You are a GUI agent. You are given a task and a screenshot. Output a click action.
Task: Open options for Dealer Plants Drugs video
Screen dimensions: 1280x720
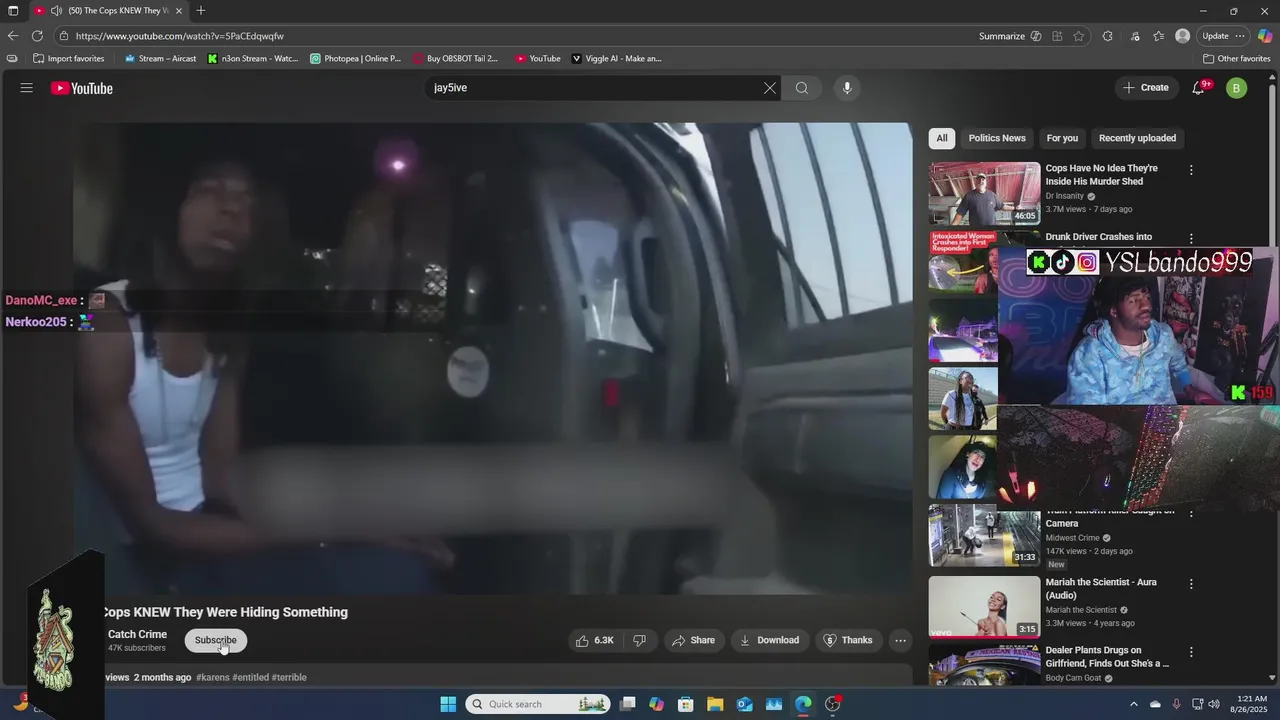(x=1191, y=652)
